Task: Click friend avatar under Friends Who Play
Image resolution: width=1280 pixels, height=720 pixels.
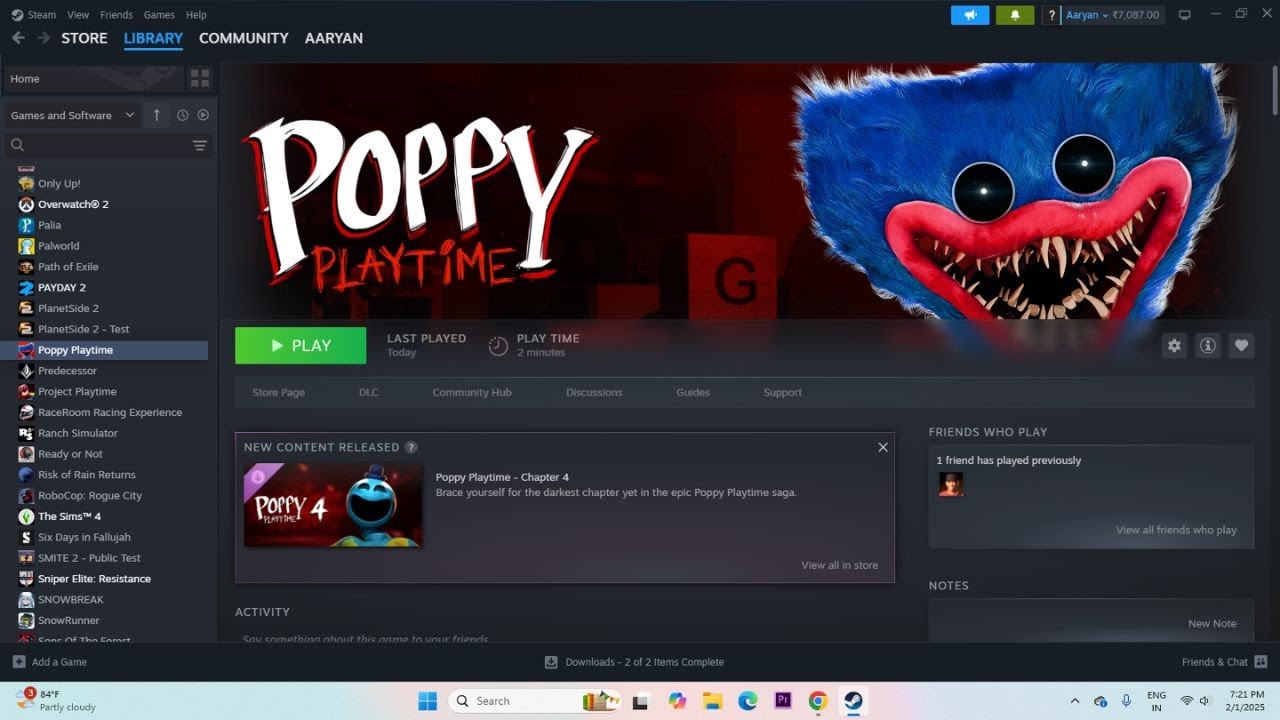Action: click(950, 484)
